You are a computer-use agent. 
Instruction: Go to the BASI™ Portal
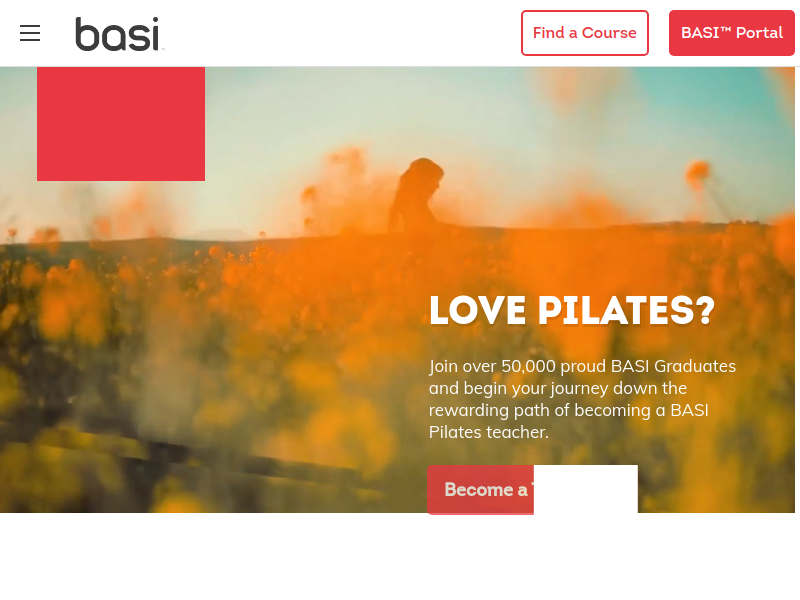[x=732, y=33]
